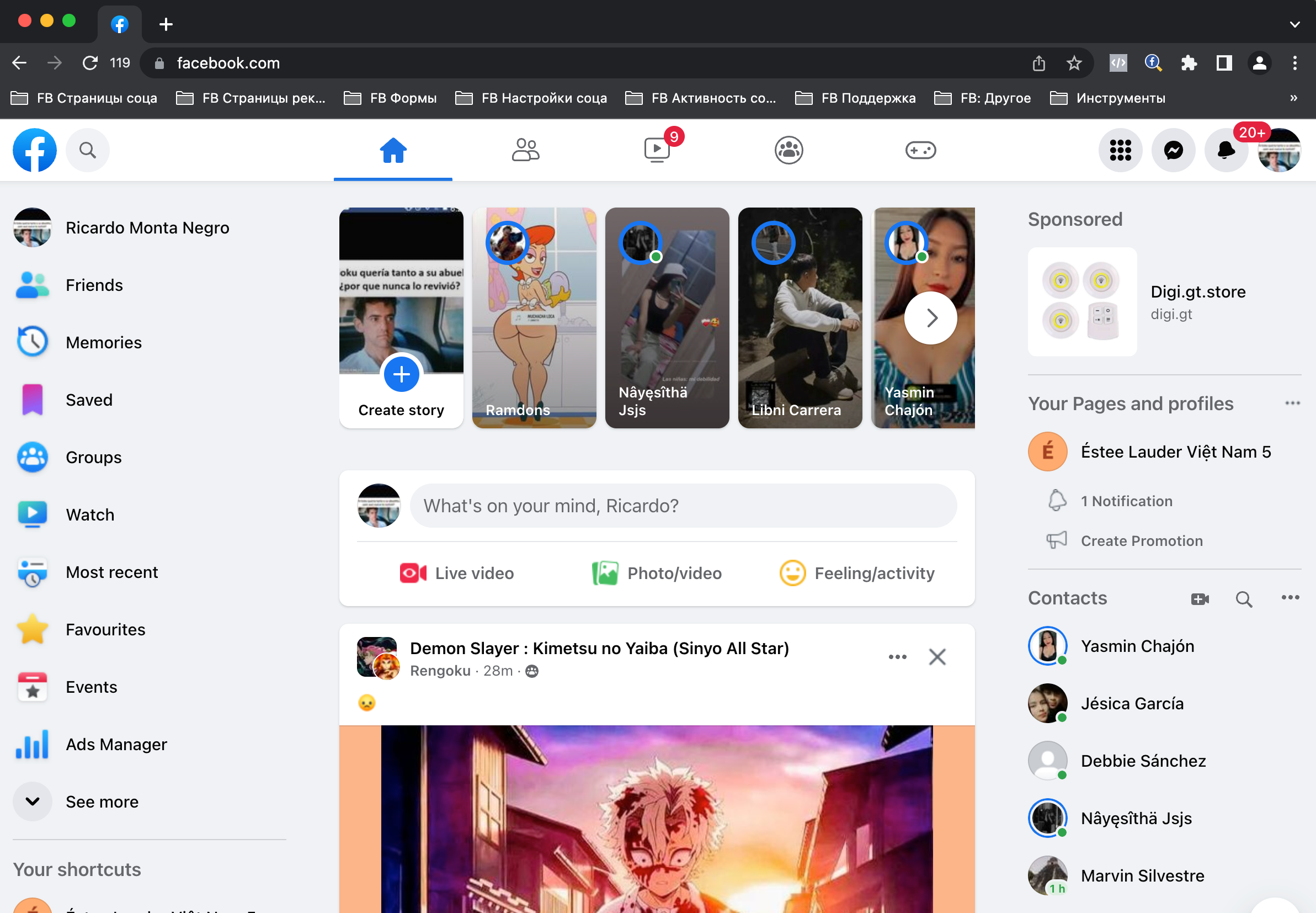1316x913 pixels.
Task: Go to the Home tab
Action: pos(393,151)
